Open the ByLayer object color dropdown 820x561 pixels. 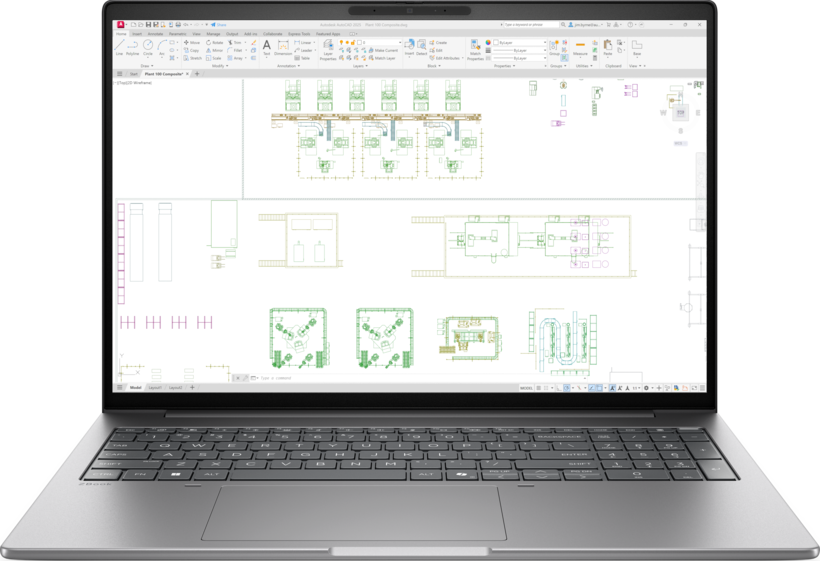519,42
